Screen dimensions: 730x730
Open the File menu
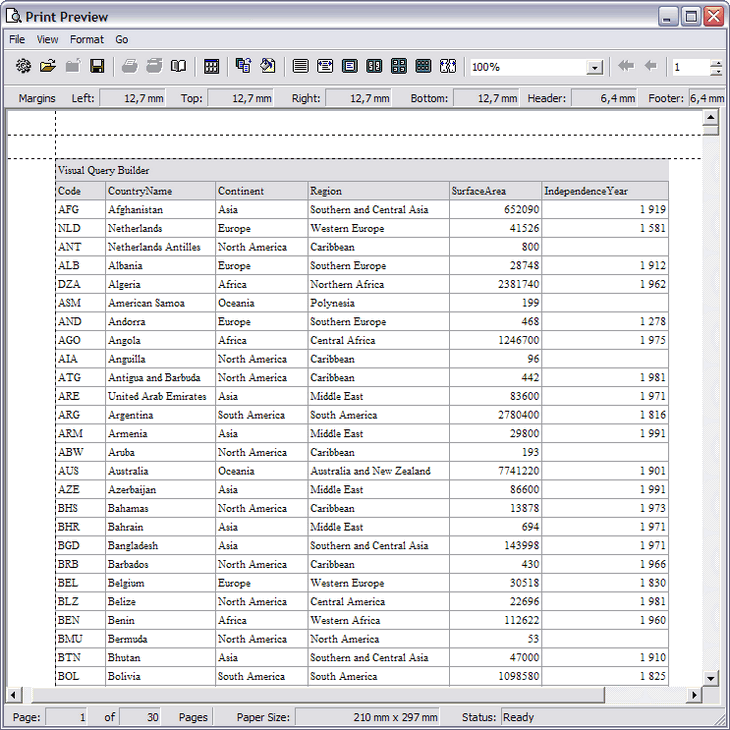coord(17,40)
